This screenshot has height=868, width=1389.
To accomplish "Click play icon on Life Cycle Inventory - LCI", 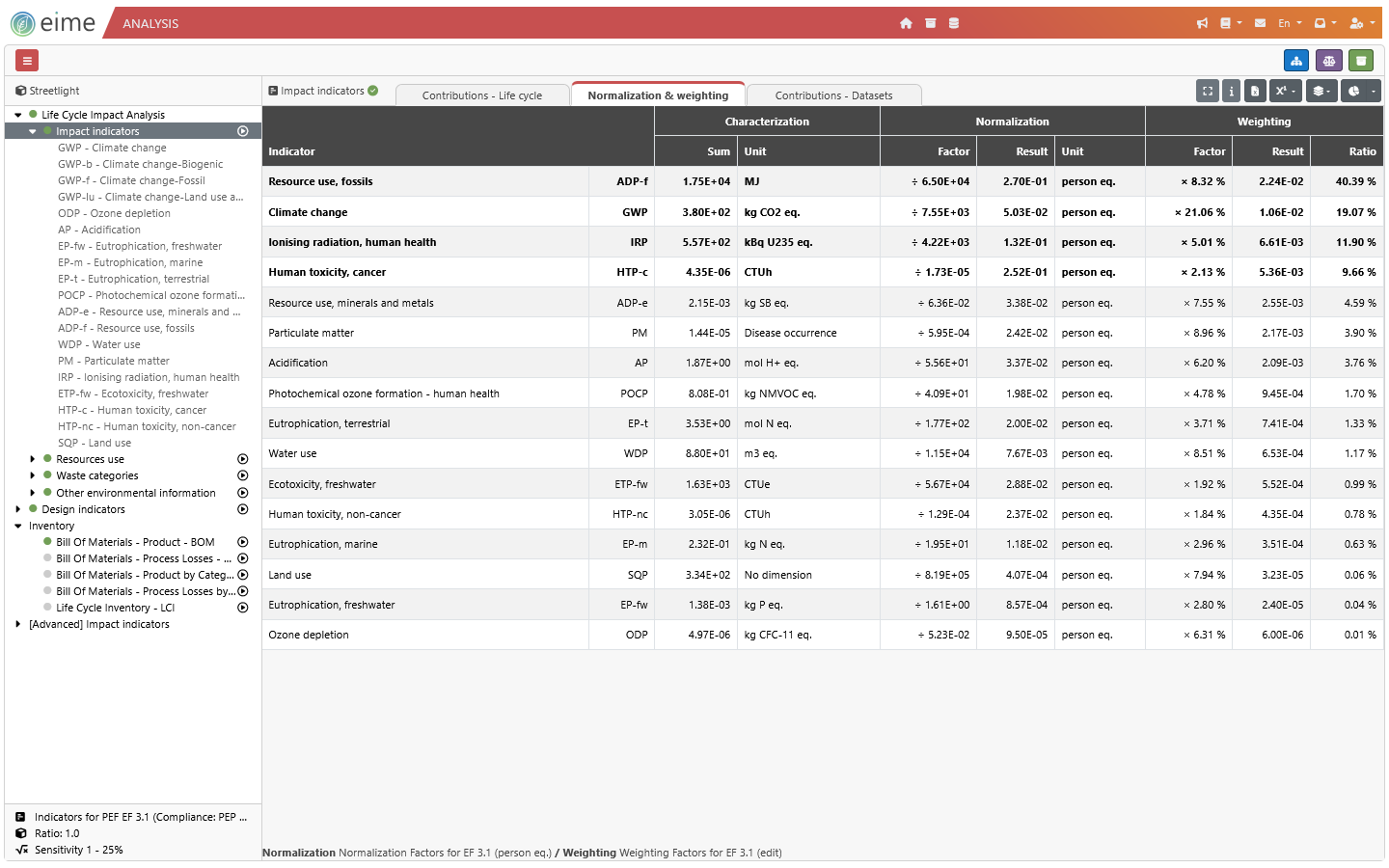I will pyautogui.click(x=243, y=608).
